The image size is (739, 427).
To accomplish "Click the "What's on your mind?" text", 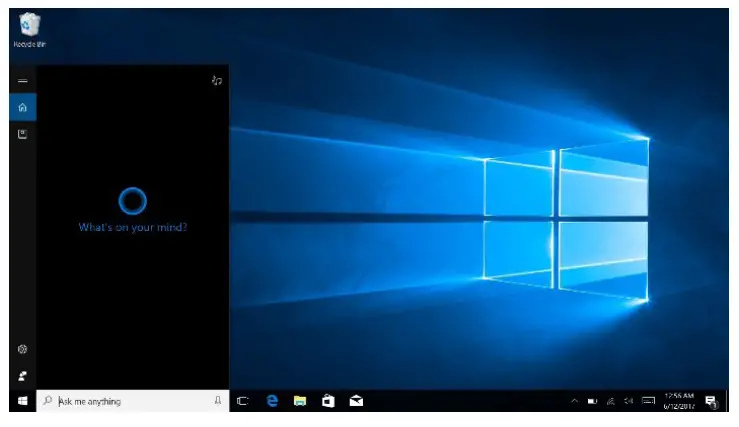I will pyautogui.click(x=132, y=228).
